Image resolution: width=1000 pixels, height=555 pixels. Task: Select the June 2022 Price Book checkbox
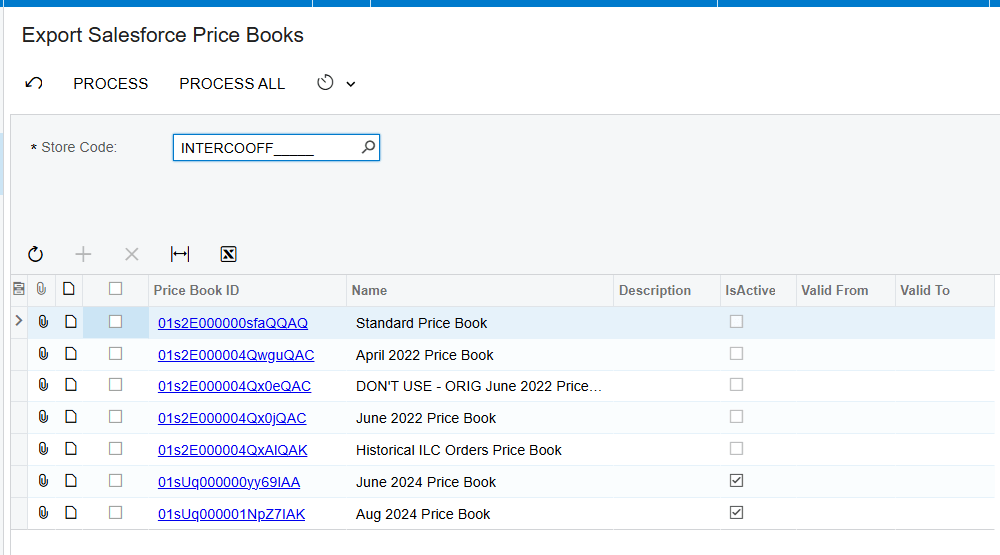click(115, 417)
